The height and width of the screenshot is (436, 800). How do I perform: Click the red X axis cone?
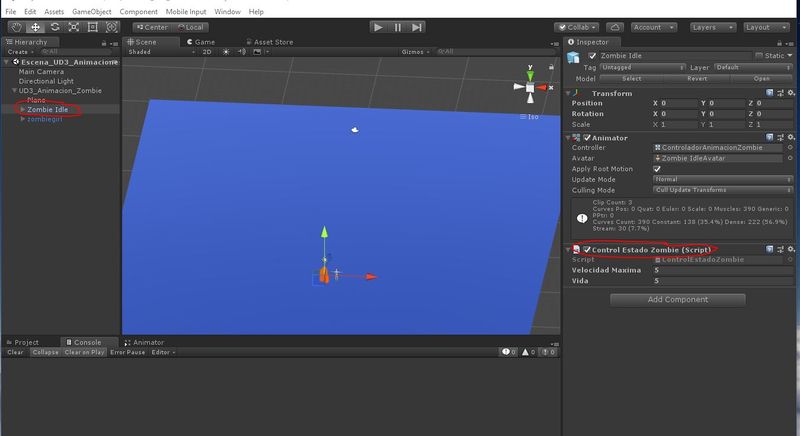tap(542, 88)
